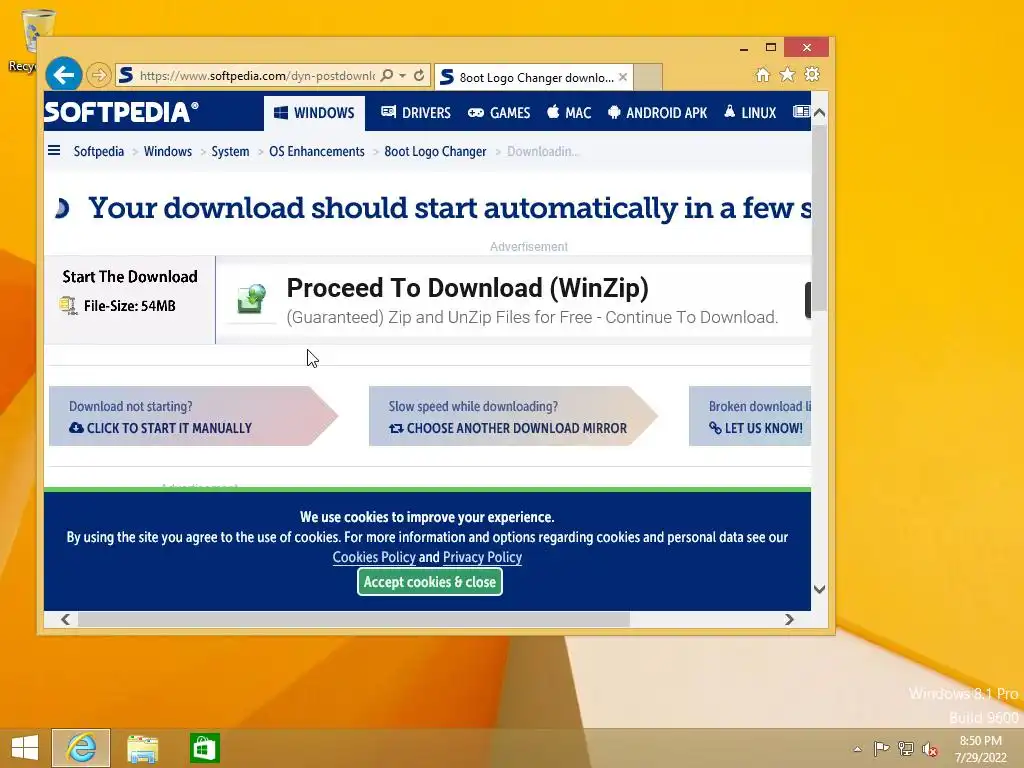Go to Windows breadcrumb link
The width and height of the screenshot is (1024, 768).
tap(168, 152)
